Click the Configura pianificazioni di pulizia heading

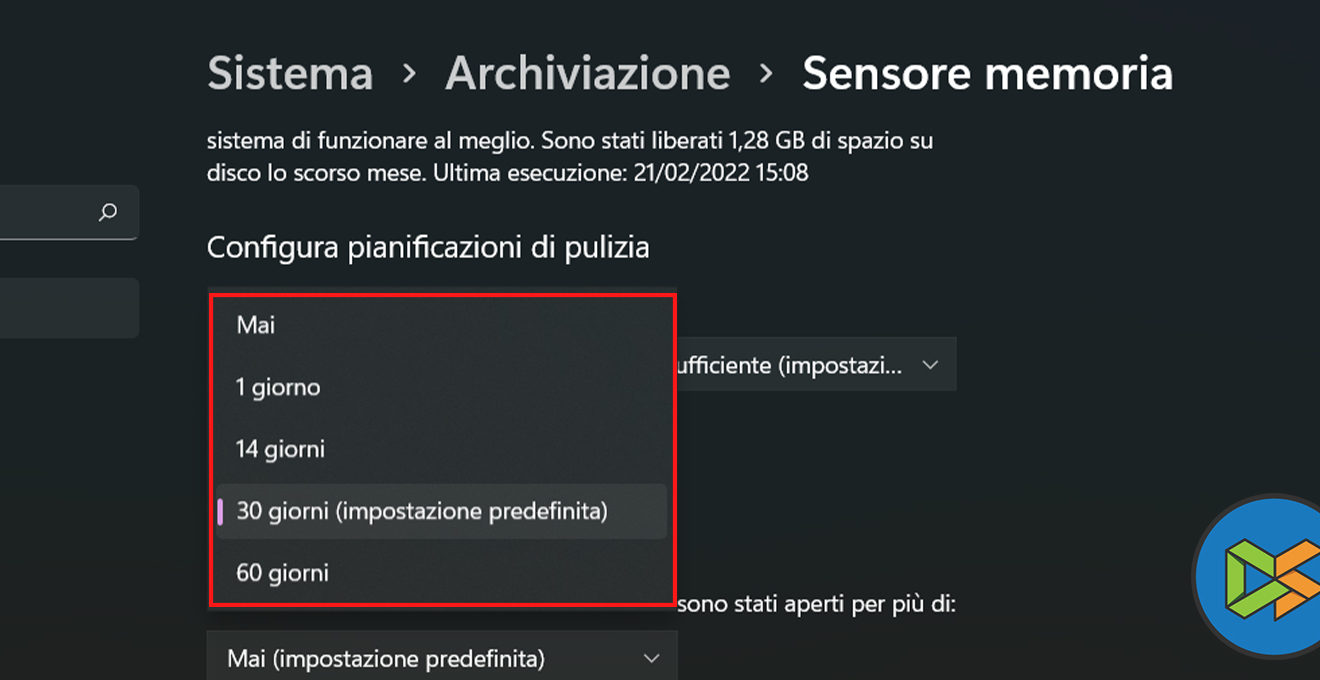[x=428, y=247]
